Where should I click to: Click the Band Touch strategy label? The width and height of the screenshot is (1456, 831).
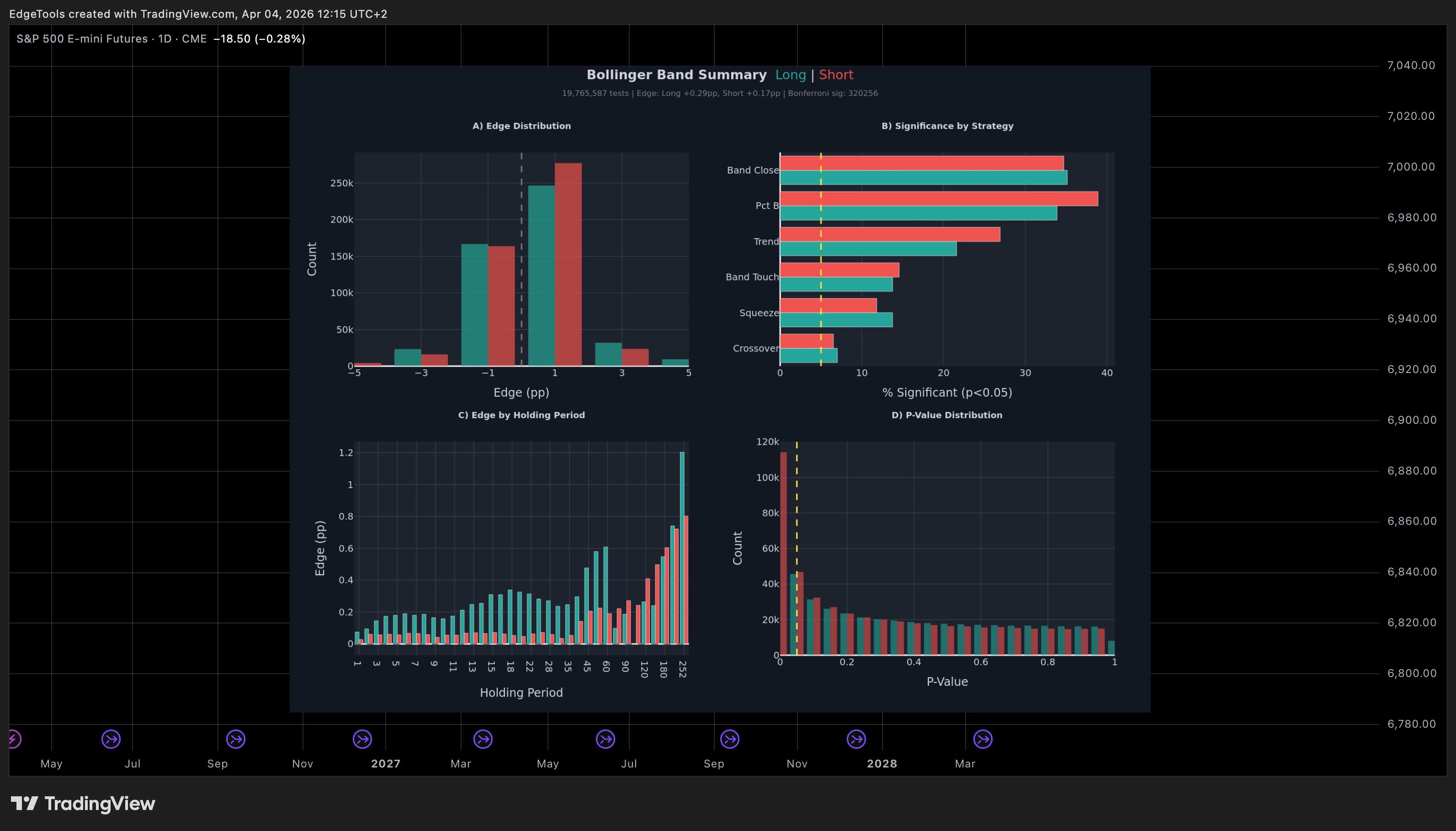coord(752,277)
